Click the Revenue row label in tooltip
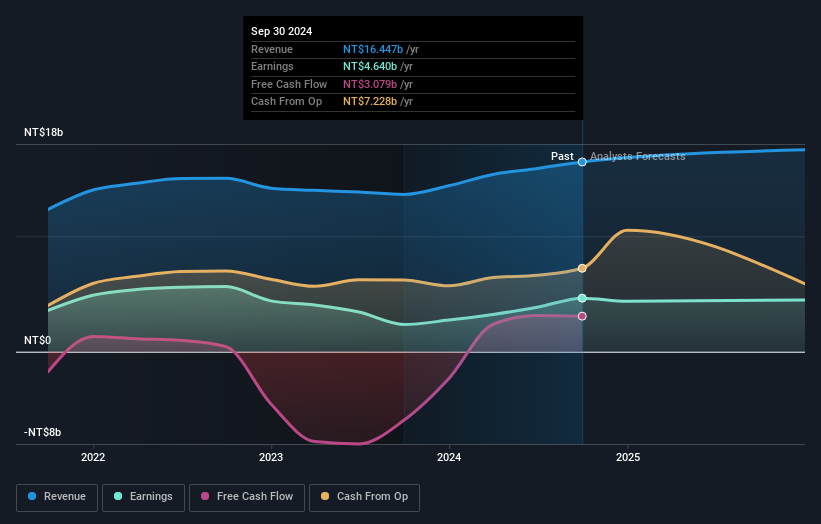 [272, 49]
